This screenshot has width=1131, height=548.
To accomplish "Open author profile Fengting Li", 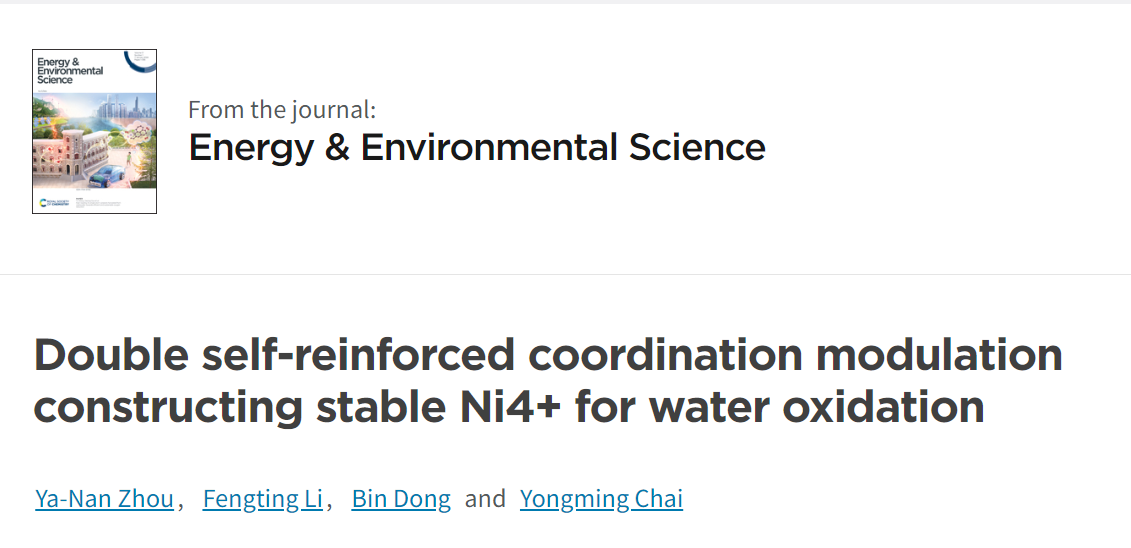I will coord(263,498).
